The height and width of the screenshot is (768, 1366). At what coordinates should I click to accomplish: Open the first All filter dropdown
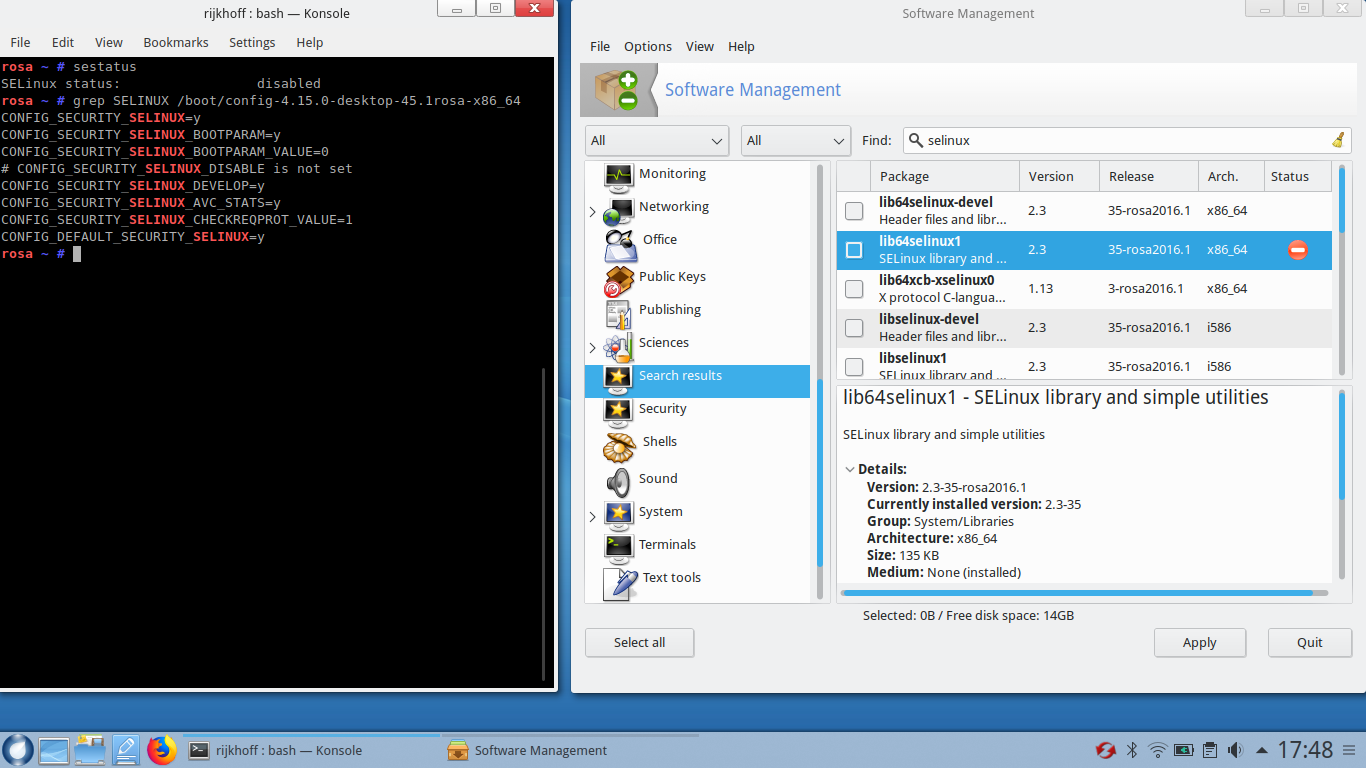click(657, 141)
